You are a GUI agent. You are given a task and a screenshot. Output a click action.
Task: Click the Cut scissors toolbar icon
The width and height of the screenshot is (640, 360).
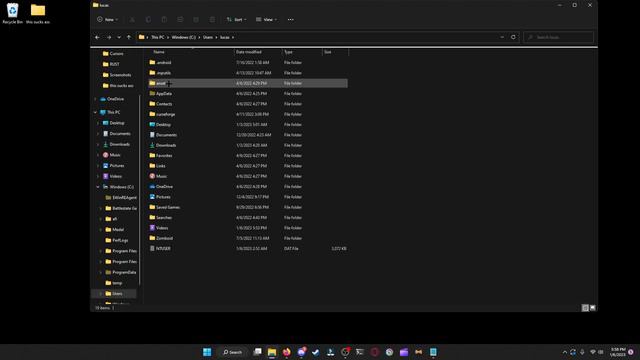tap(132, 20)
